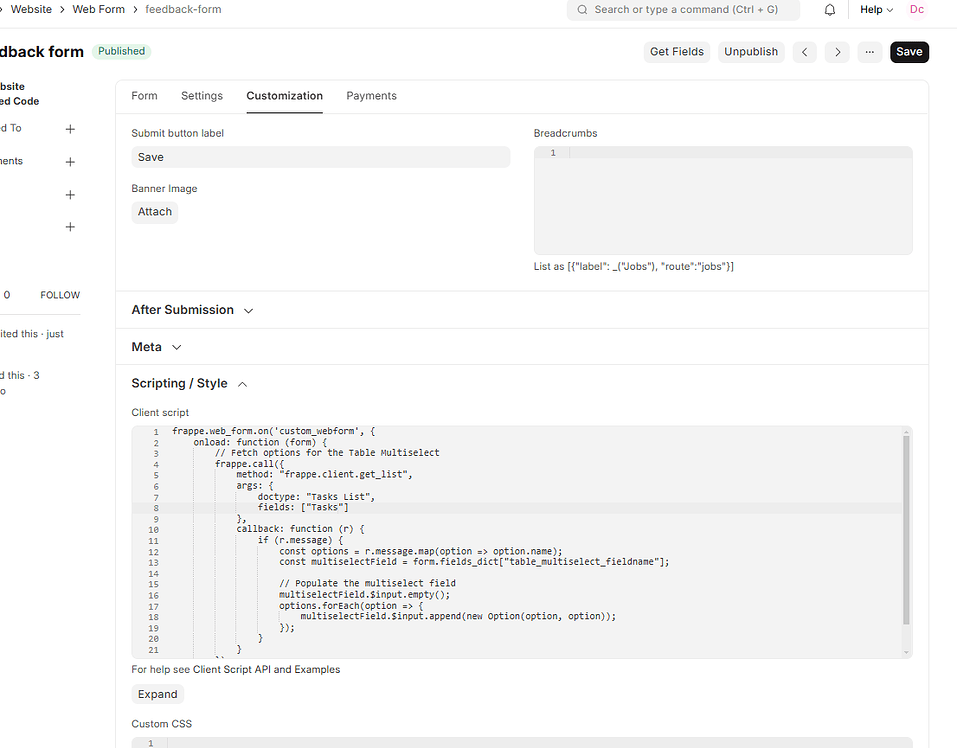Click the 'const options = r.message.map' line
Screen dimensions: 957x748
(x=421, y=552)
